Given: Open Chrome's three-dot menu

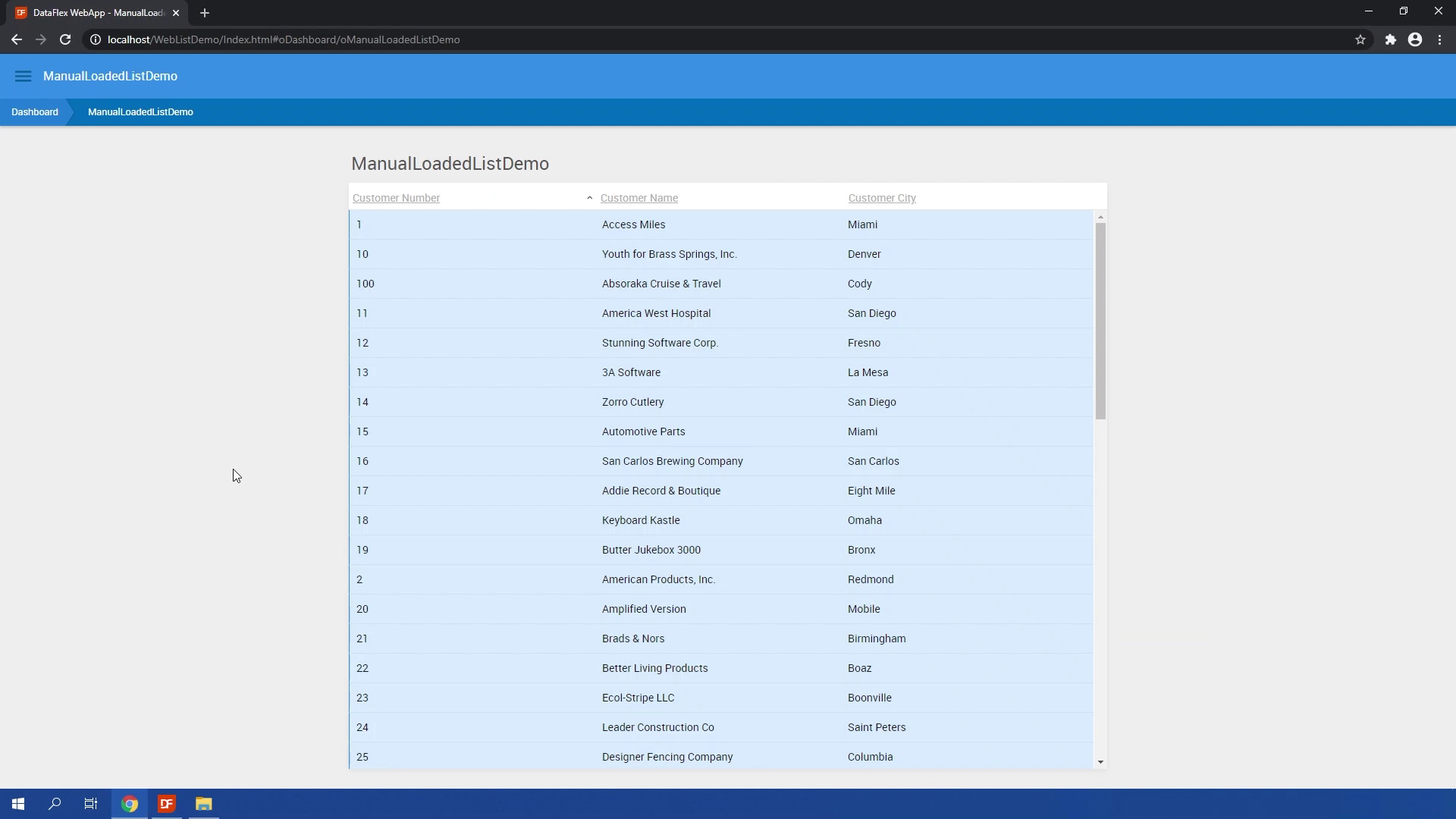Looking at the screenshot, I should [1440, 39].
